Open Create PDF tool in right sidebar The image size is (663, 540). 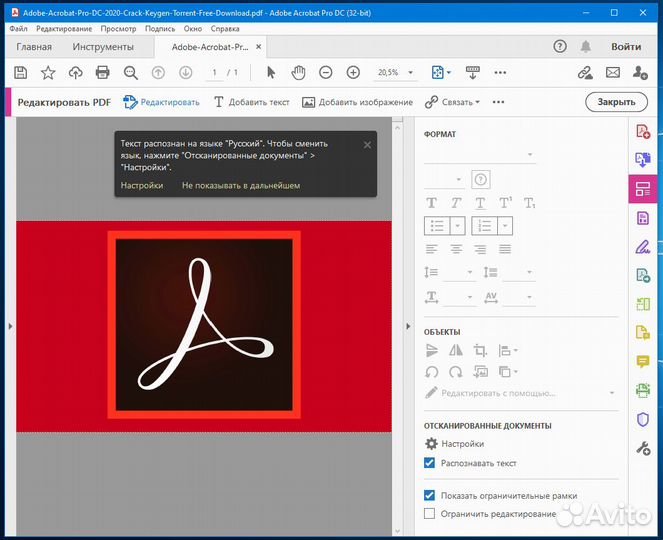pyautogui.click(x=643, y=132)
